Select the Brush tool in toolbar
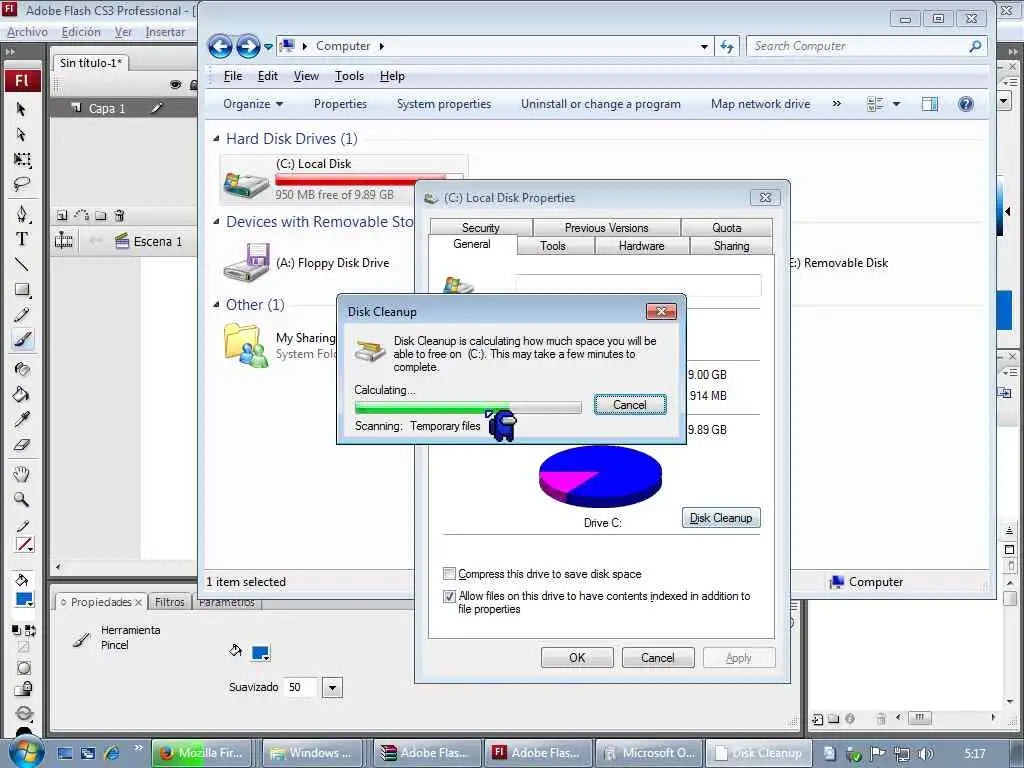 (x=22, y=339)
